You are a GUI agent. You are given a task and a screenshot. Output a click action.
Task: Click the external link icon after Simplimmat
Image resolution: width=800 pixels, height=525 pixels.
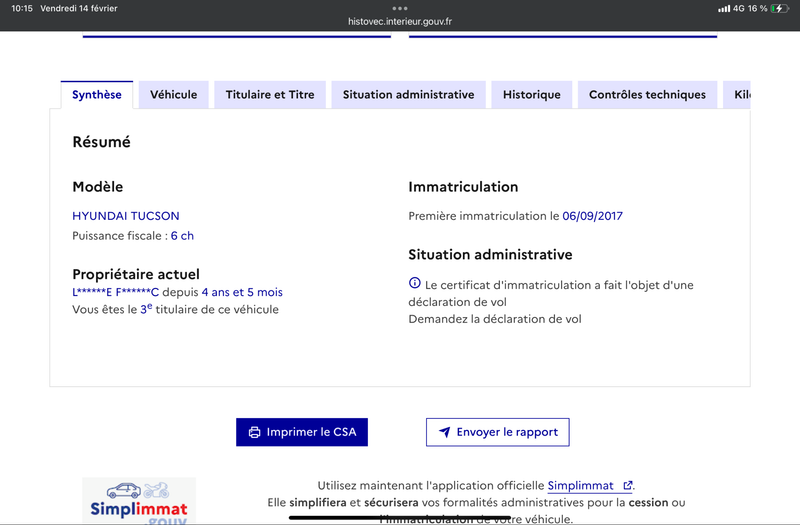628,485
